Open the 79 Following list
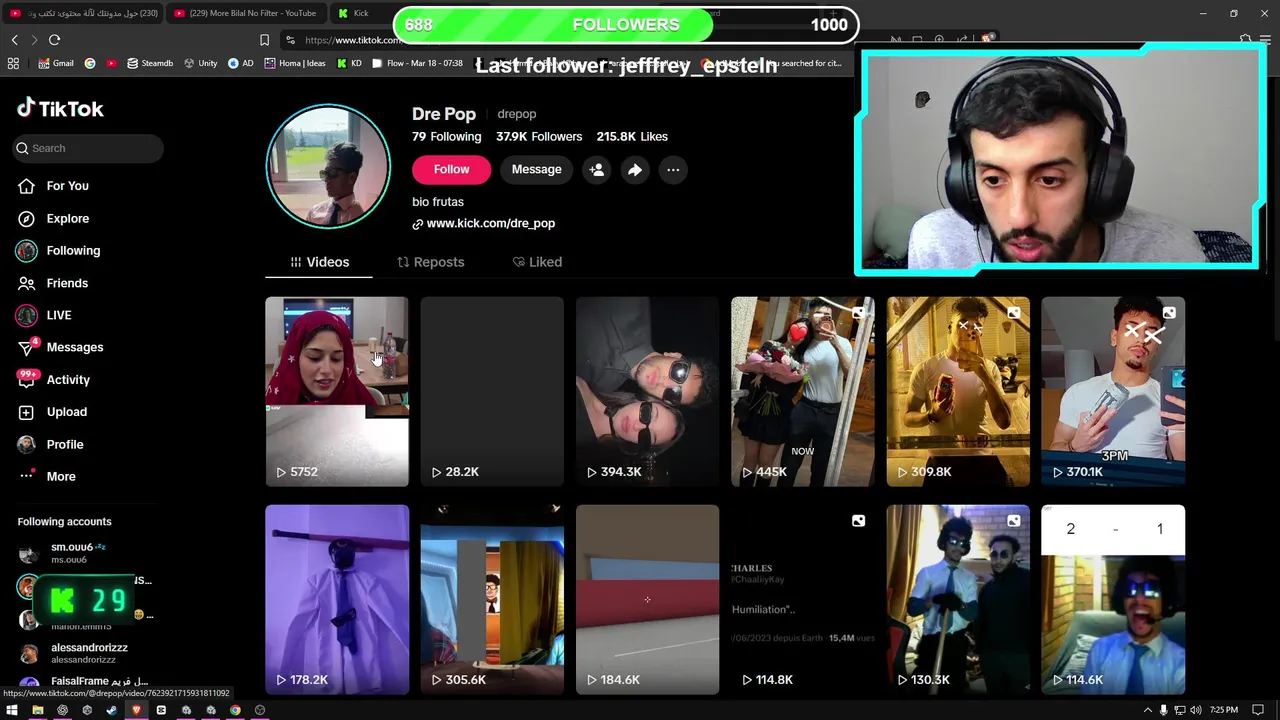Viewport: 1280px width, 720px height. 446,137
